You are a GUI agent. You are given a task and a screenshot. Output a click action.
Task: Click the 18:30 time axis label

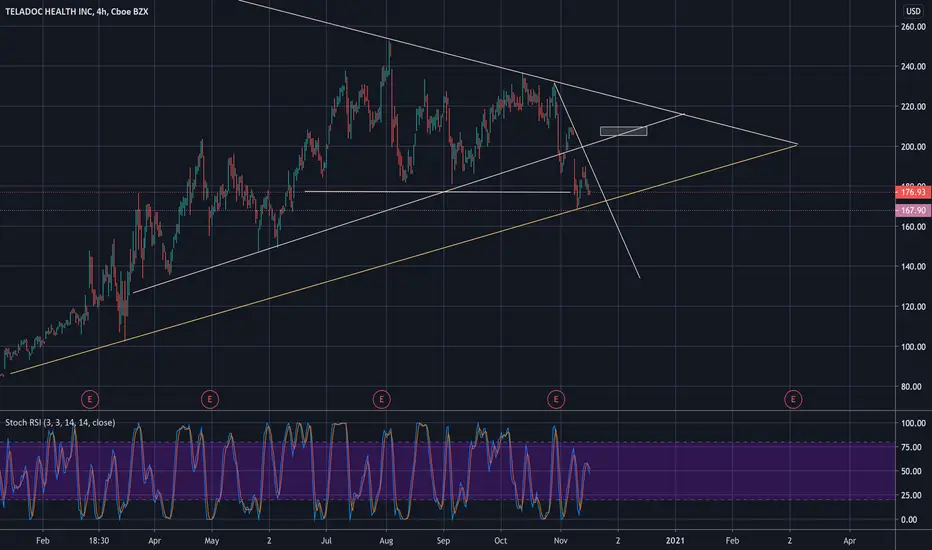(99, 540)
